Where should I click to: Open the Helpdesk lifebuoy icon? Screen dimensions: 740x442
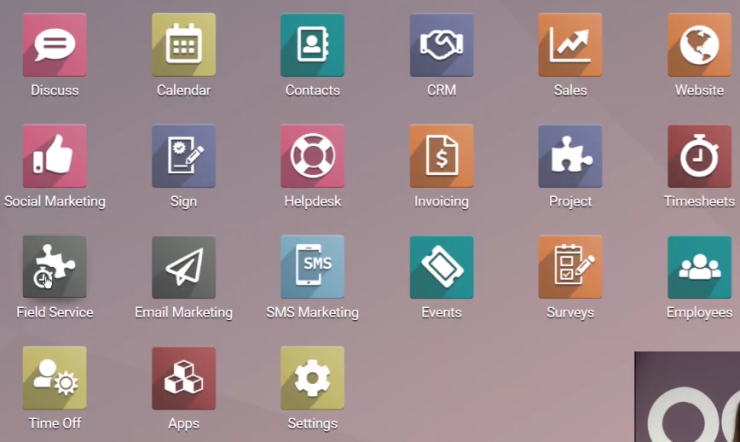(312, 156)
